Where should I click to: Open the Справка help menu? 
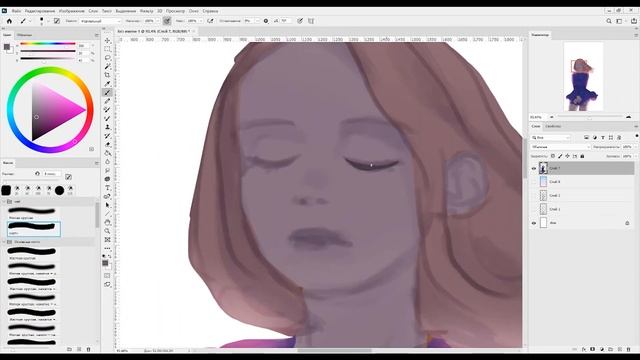click(210, 11)
